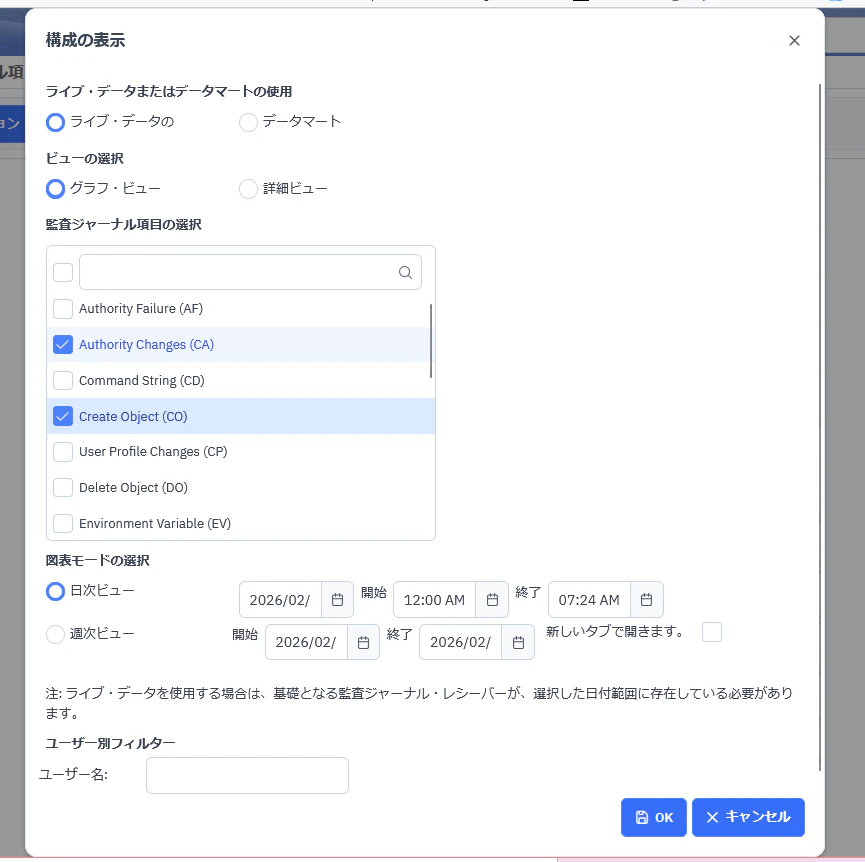Screen dimensions: 865x862
Task: Open calendar for daily view date
Action: (338, 600)
